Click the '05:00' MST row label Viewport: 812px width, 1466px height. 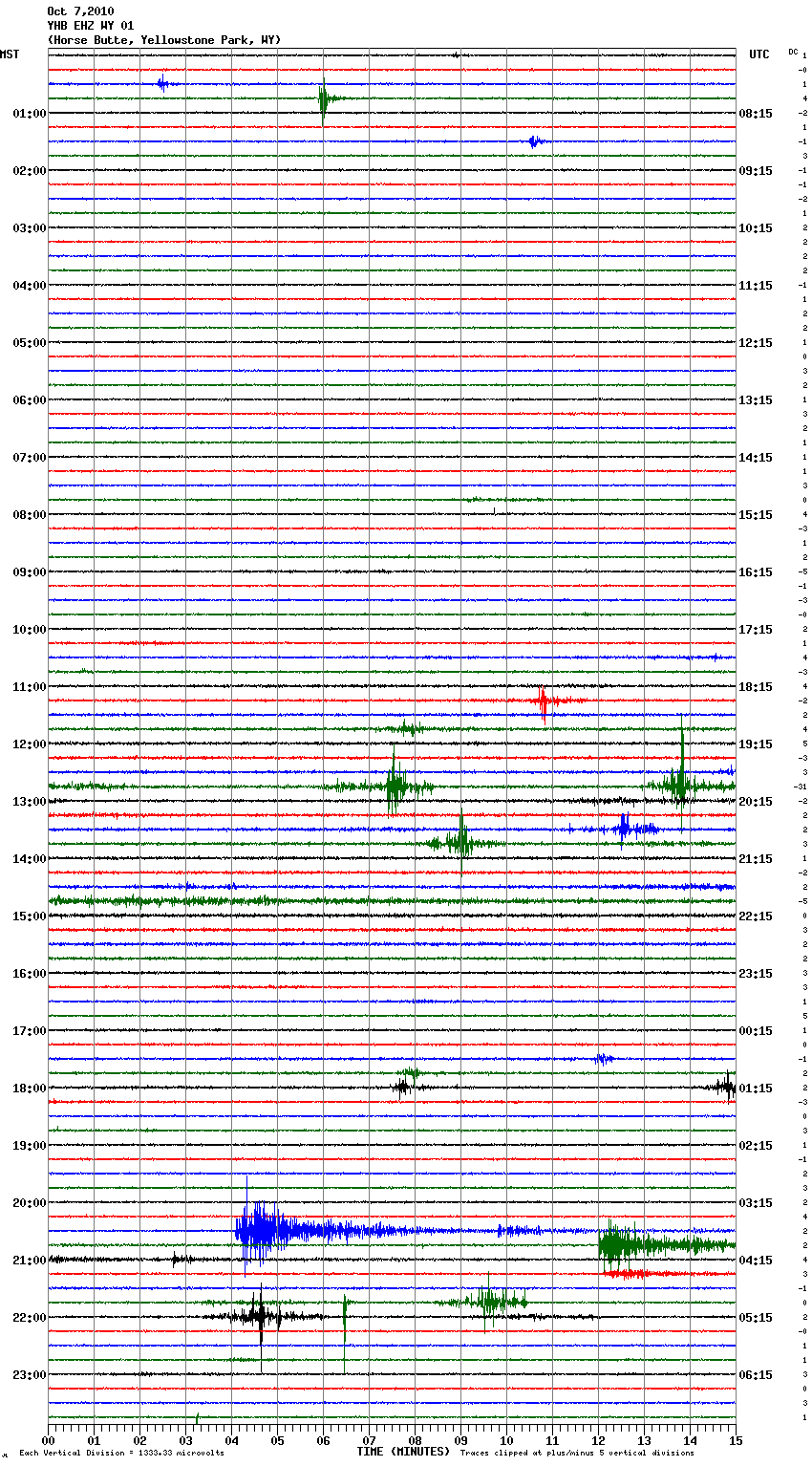point(30,343)
